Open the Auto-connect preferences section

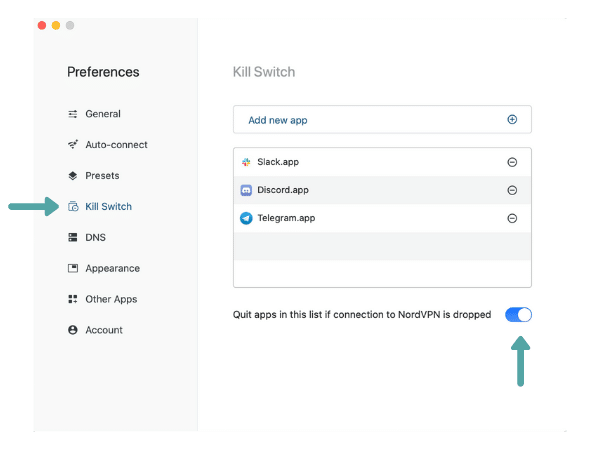pyautogui.click(x=116, y=145)
